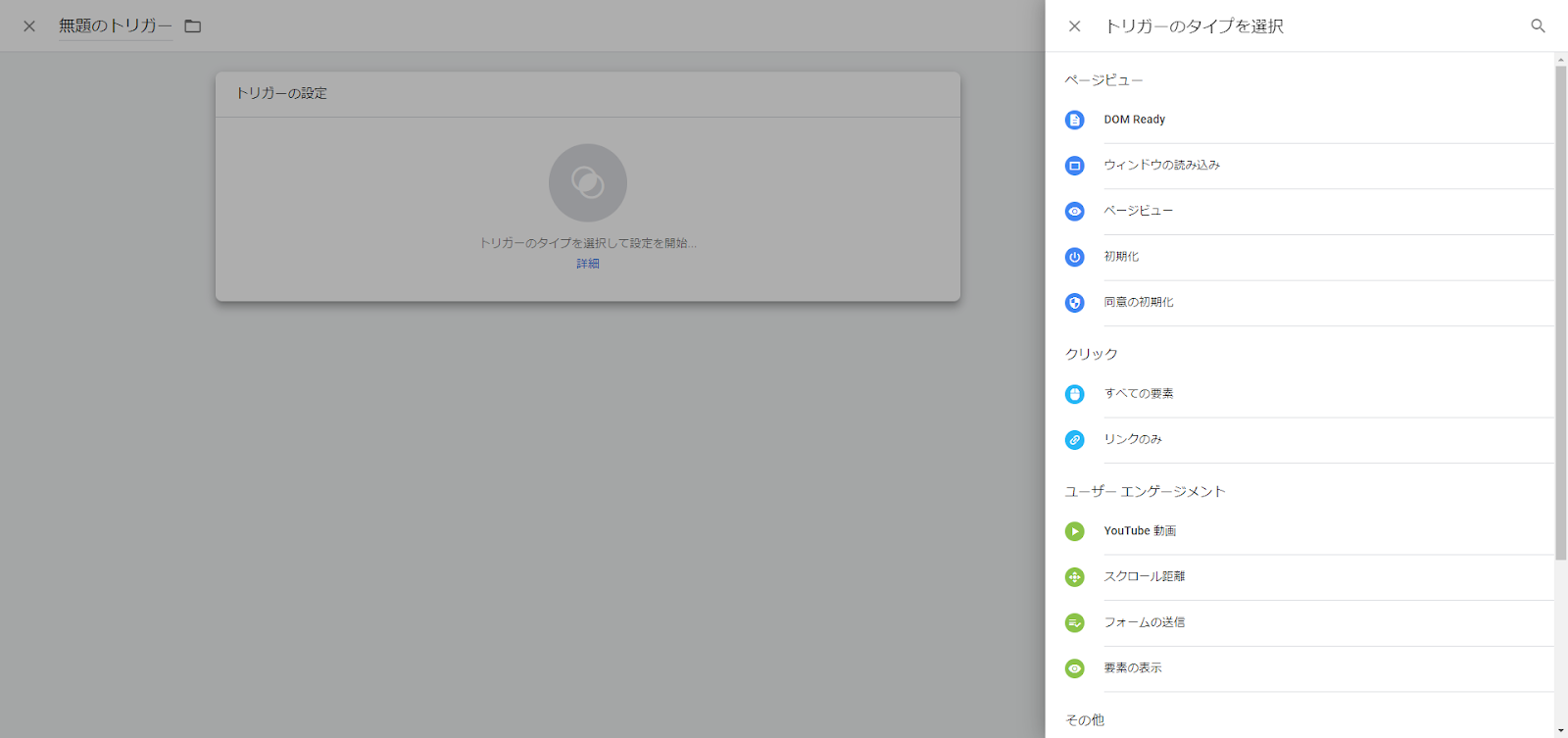
Task: Click the クリック section heading
Action: (x=1092, y=354)
